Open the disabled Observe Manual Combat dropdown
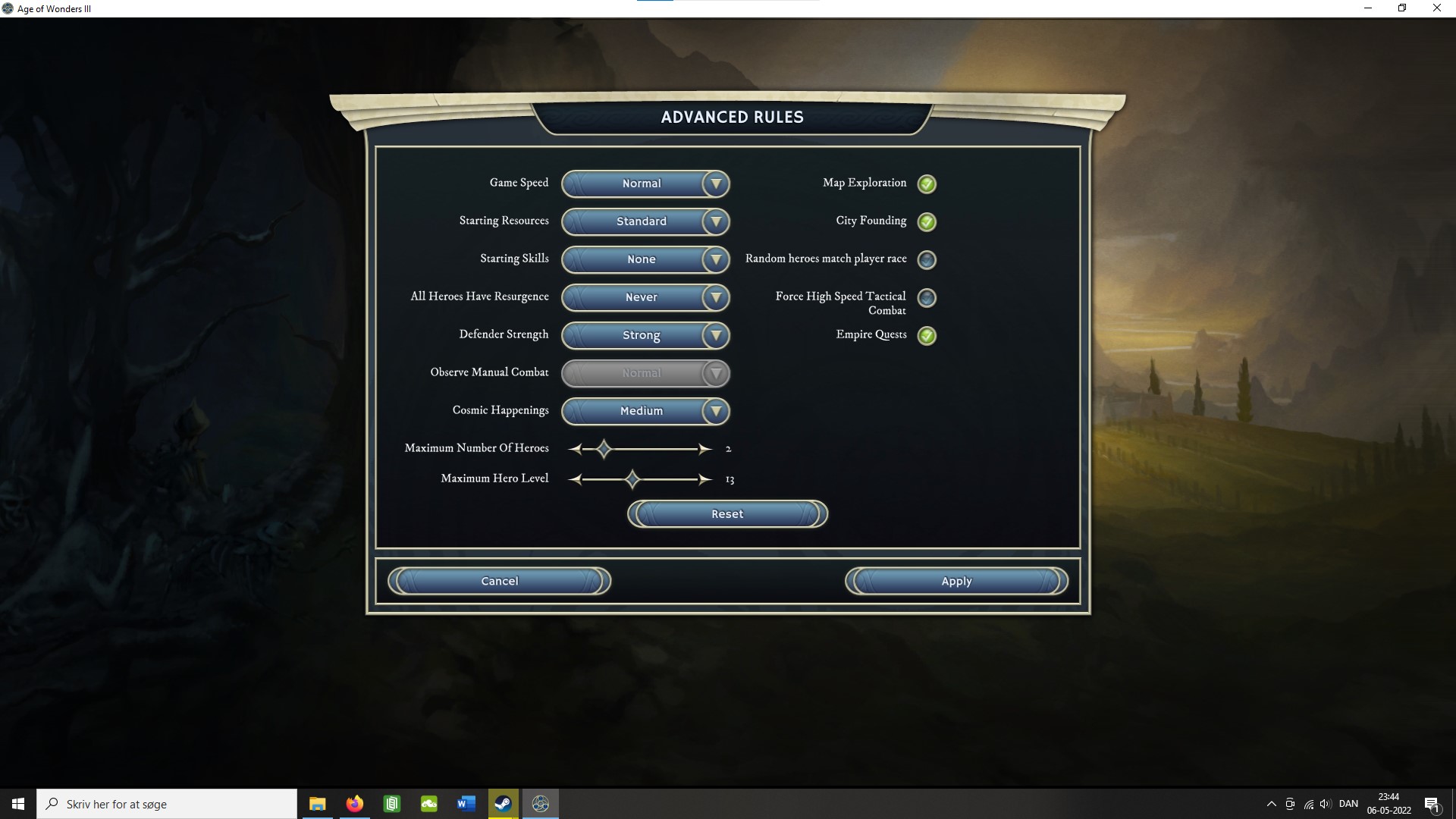Screen dimensions: 1456x819 pyautogui.click(x=645, y=373)
